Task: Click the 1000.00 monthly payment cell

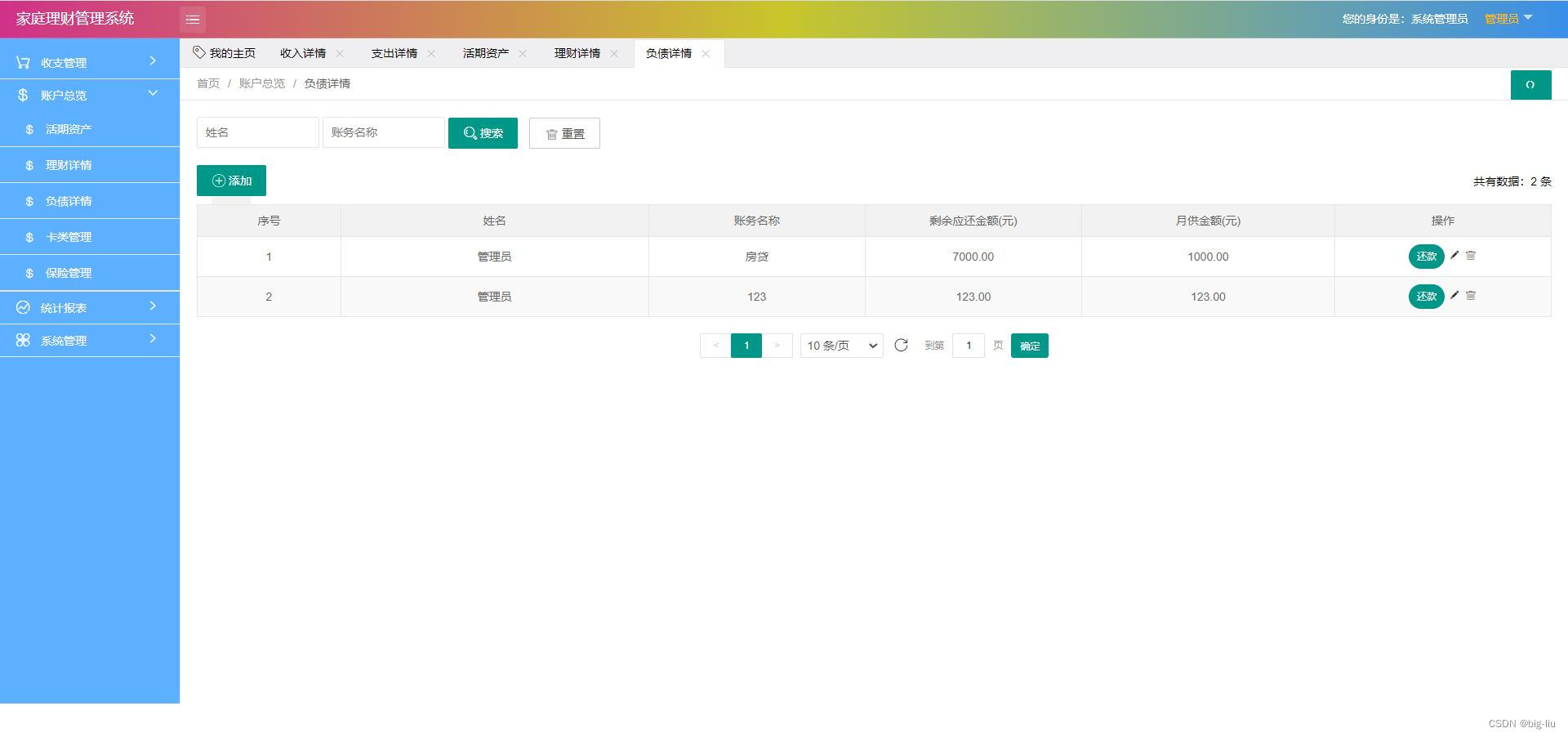Action: coord(1208,257)
